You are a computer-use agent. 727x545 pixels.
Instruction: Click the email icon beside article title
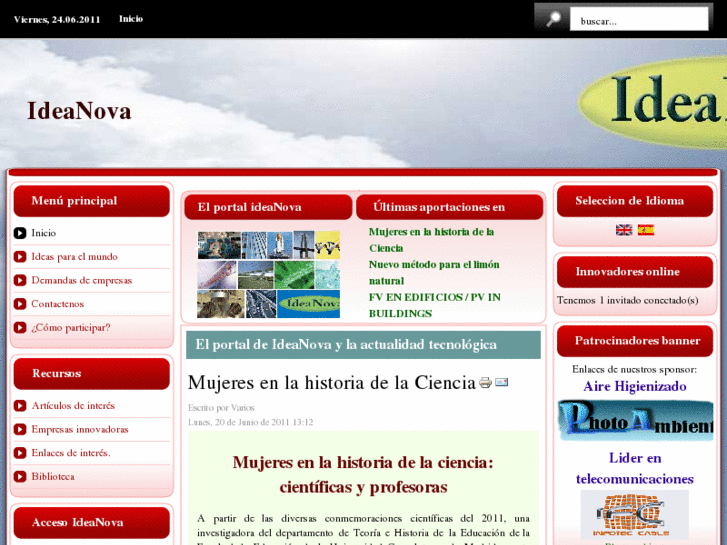pyautogui.click(x=501, y=382)
